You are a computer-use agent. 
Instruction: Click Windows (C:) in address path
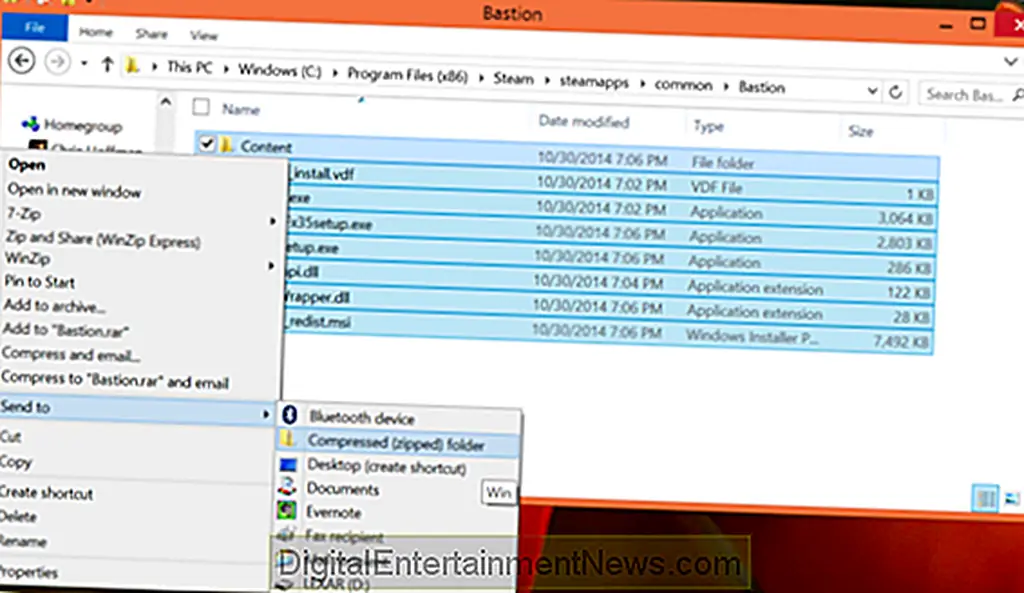pyautogui.click(x=280, y=70)
